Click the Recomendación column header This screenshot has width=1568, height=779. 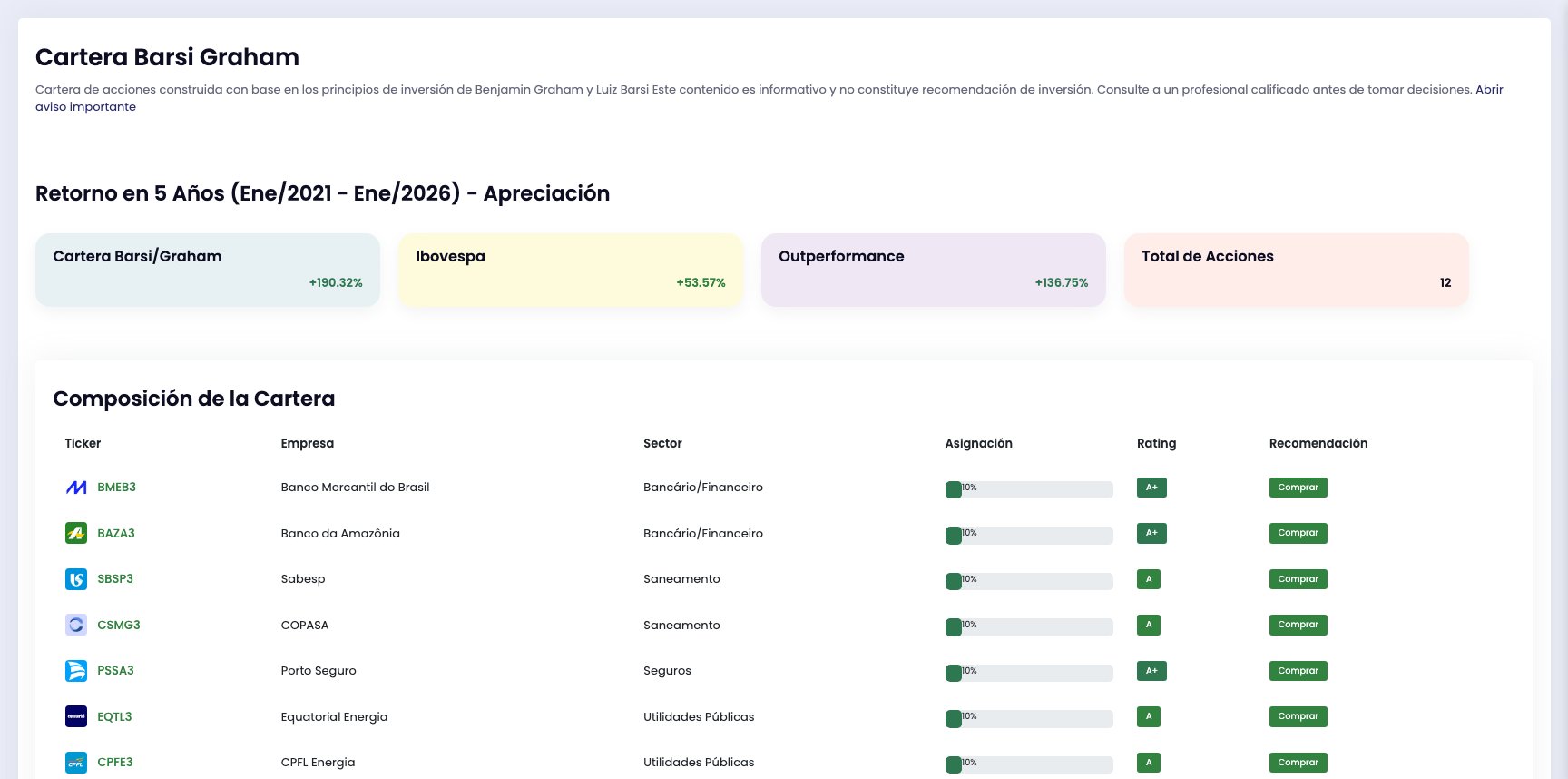pyautogui.click(x=1318, y=443)
